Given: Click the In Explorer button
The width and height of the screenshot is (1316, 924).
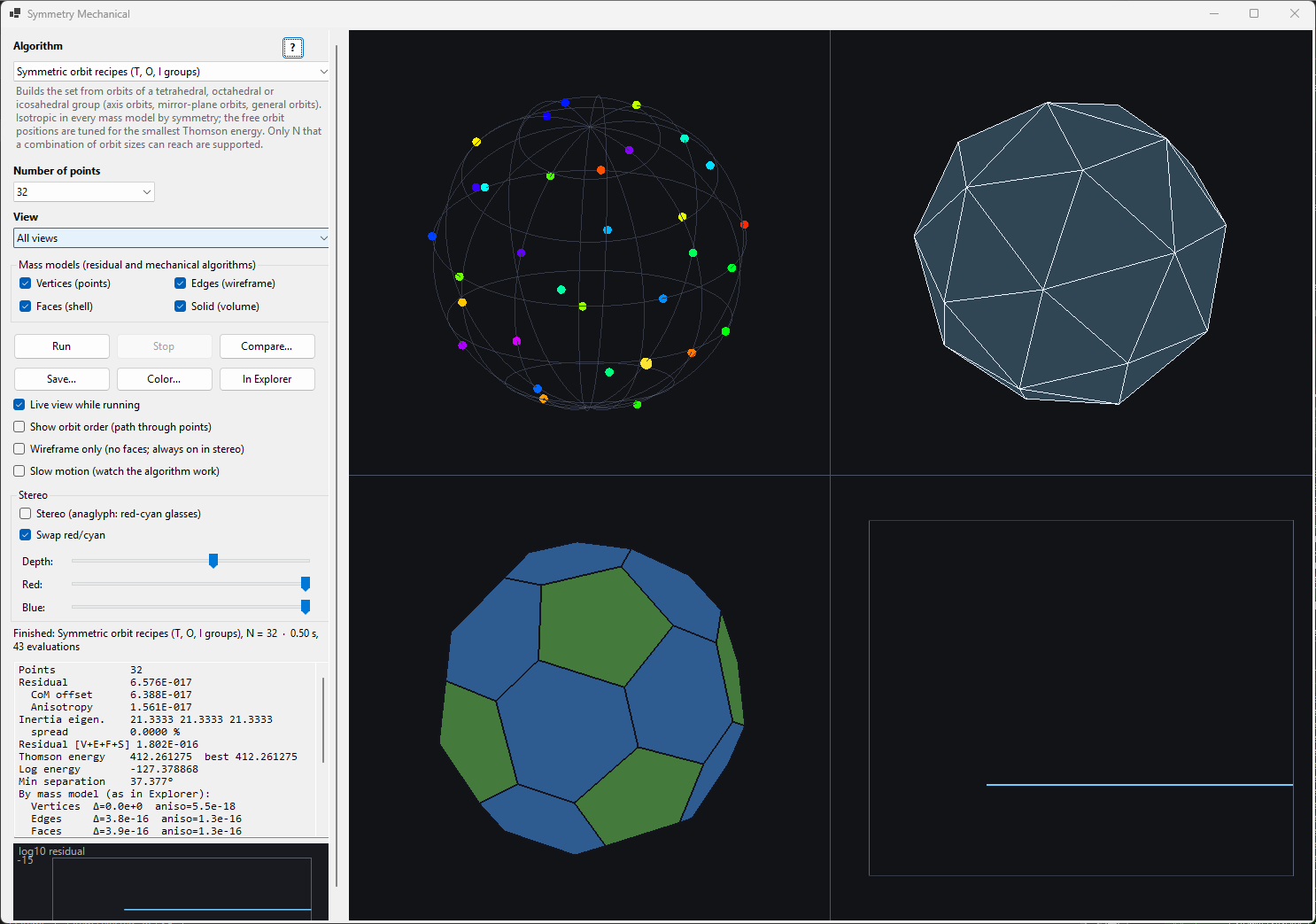Looking at the screenshot, I should pos(267,379).
